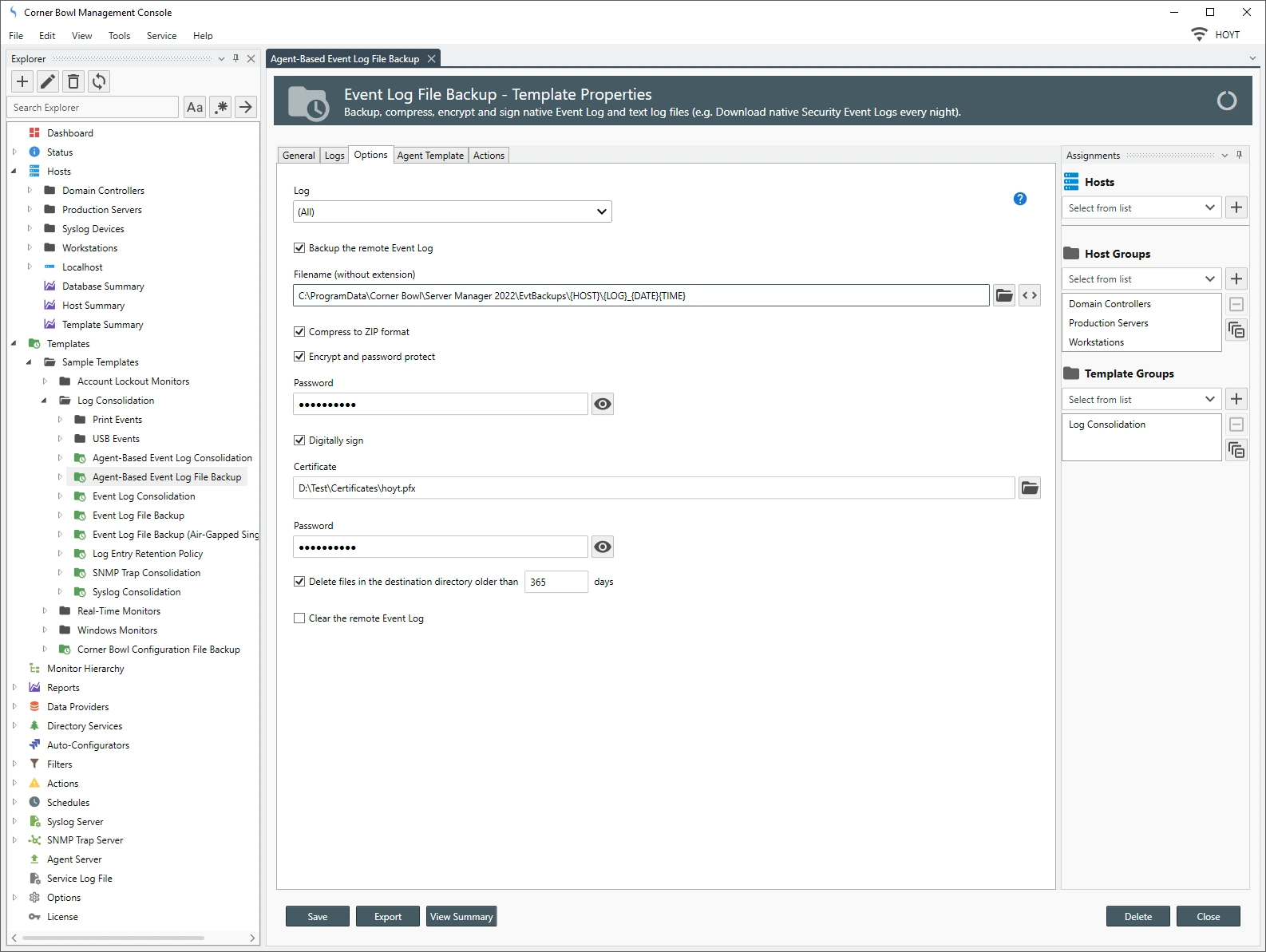Open the Log dropdown showing (All)
1266x952 pixels.
point(452,212)
